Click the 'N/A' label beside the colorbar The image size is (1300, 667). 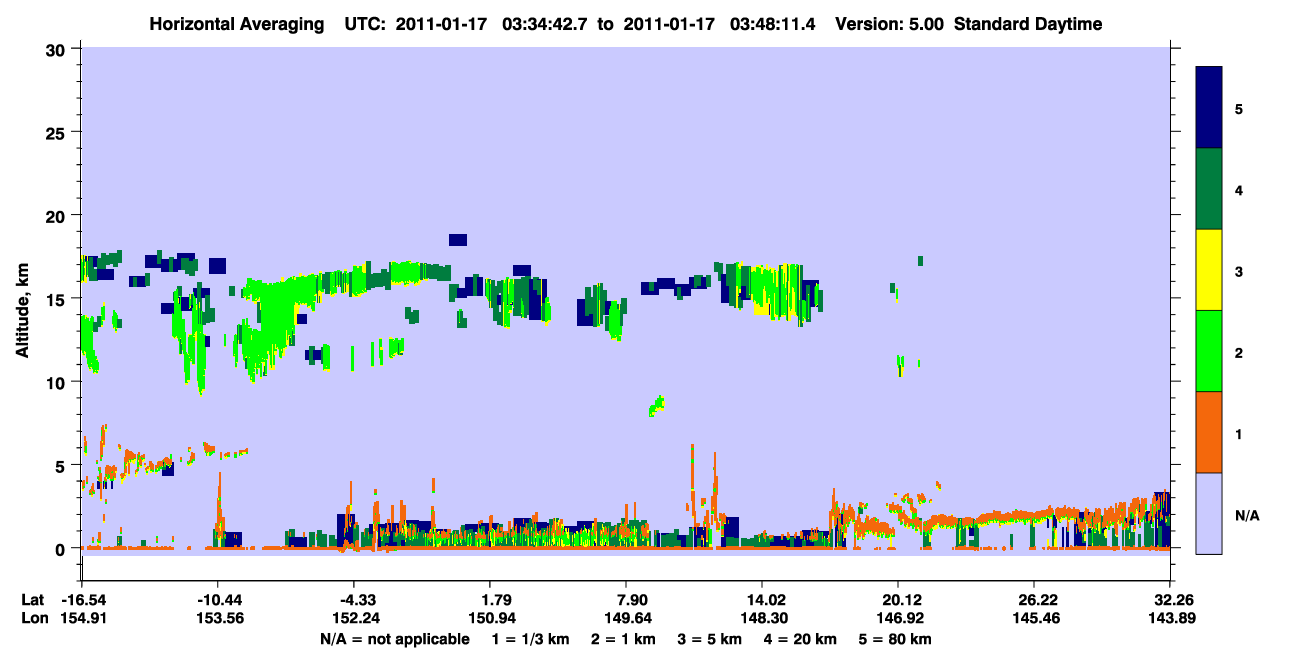[x=1247, y=516]
